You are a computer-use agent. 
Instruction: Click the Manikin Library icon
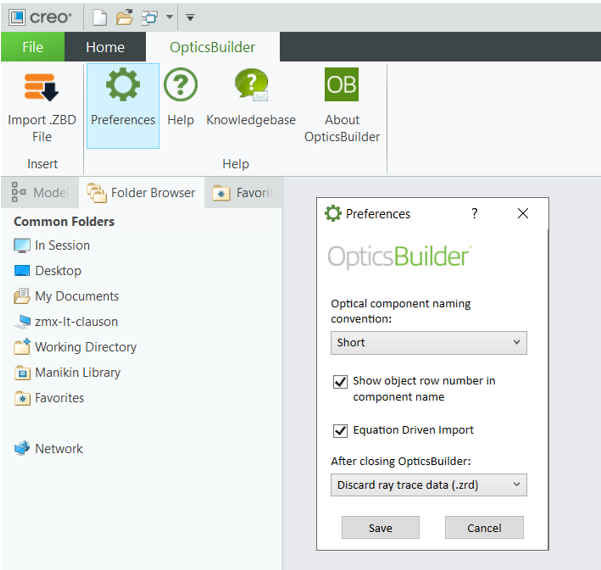(x=22, y=372)
